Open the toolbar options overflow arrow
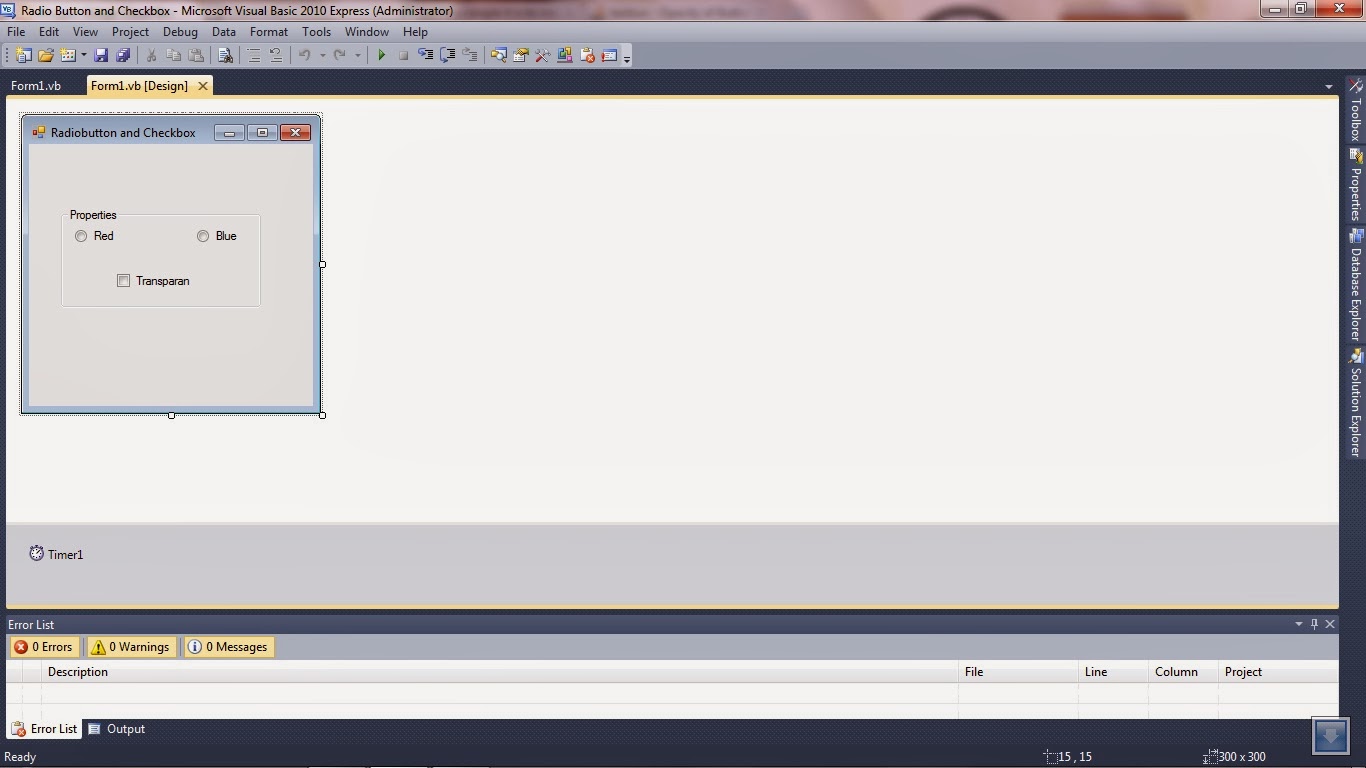The height and width of the screenshot is (768, 1366). tap(627, 57)
